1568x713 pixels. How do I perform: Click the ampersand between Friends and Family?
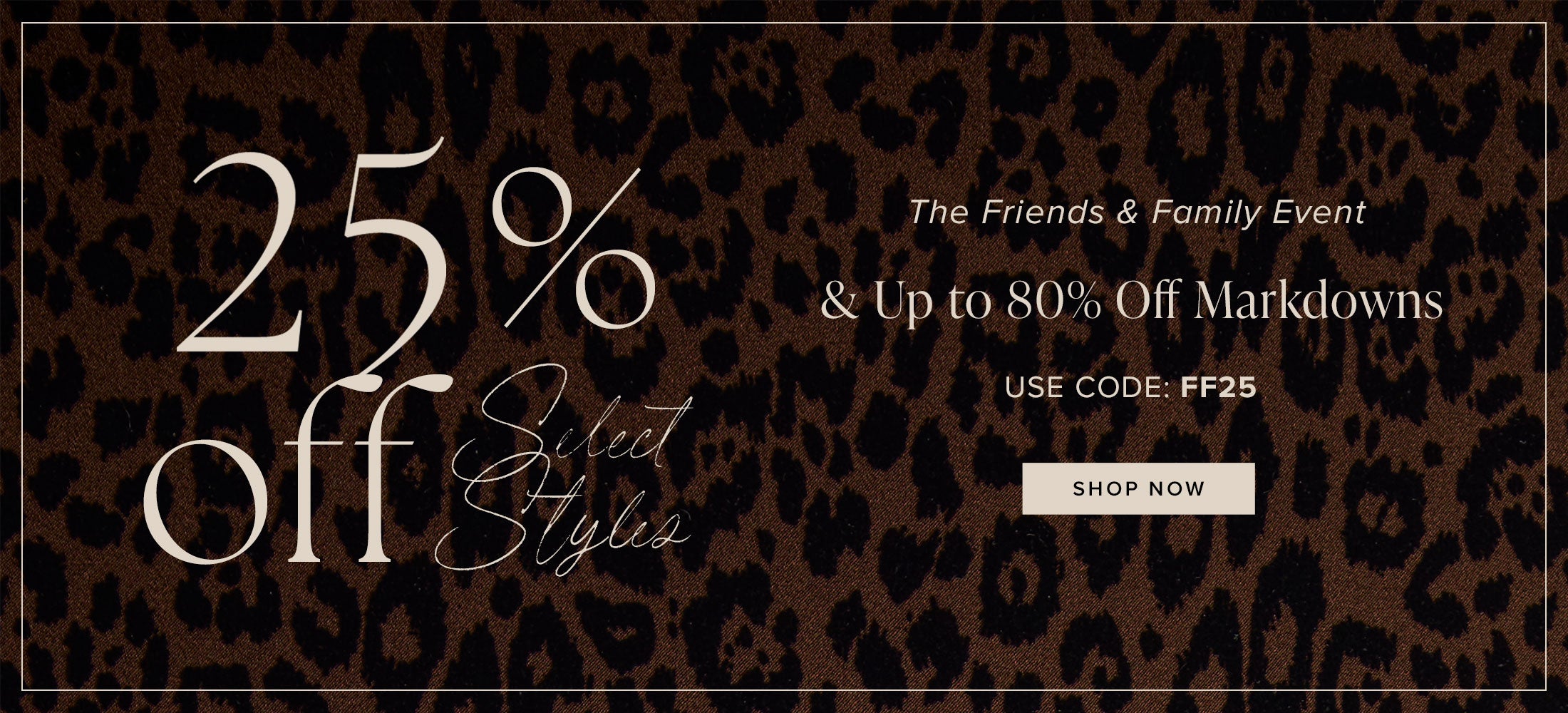1128,212
